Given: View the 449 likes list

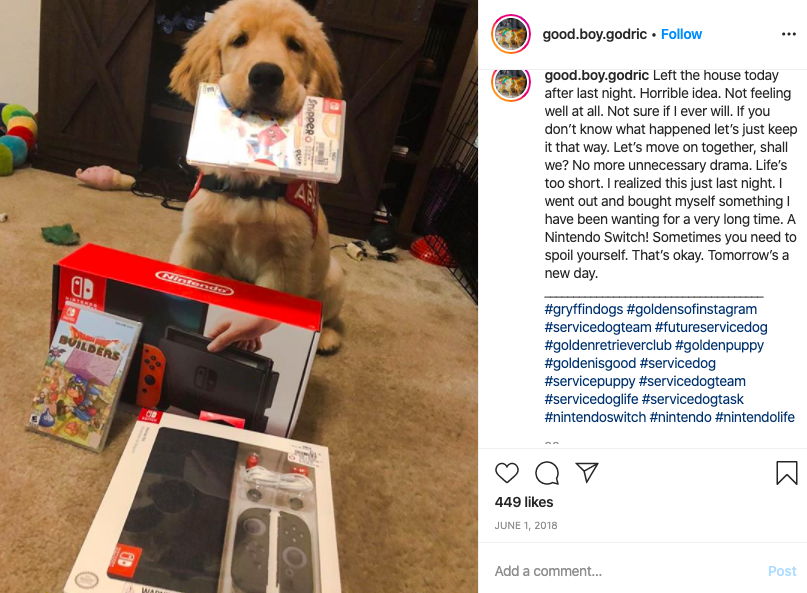Looking at the screenshot, I should point(524,502).
